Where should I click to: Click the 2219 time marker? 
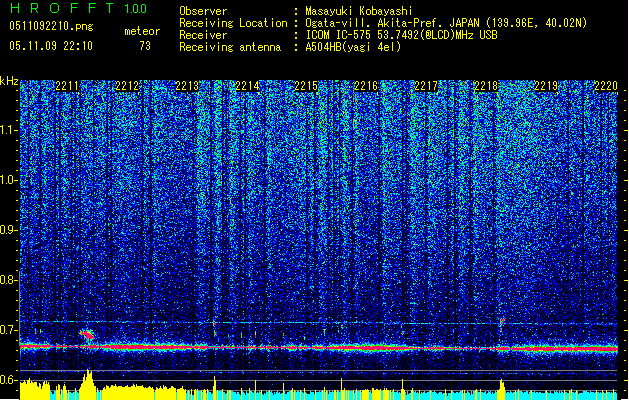coord(546,86)
